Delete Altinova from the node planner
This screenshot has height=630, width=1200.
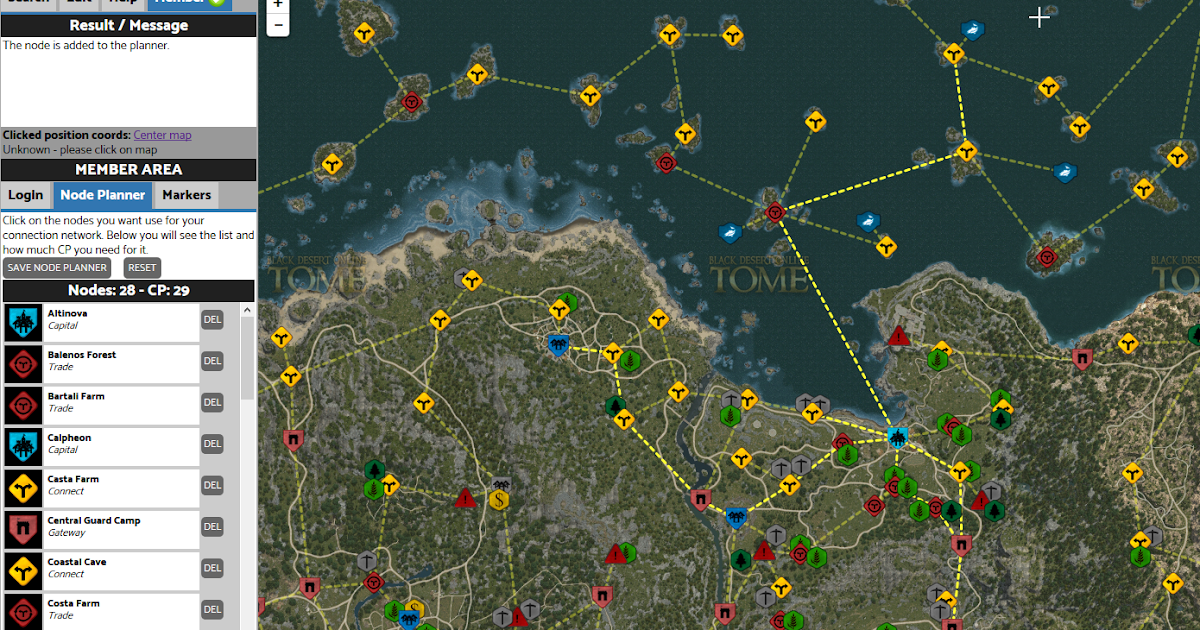point(212,320)
